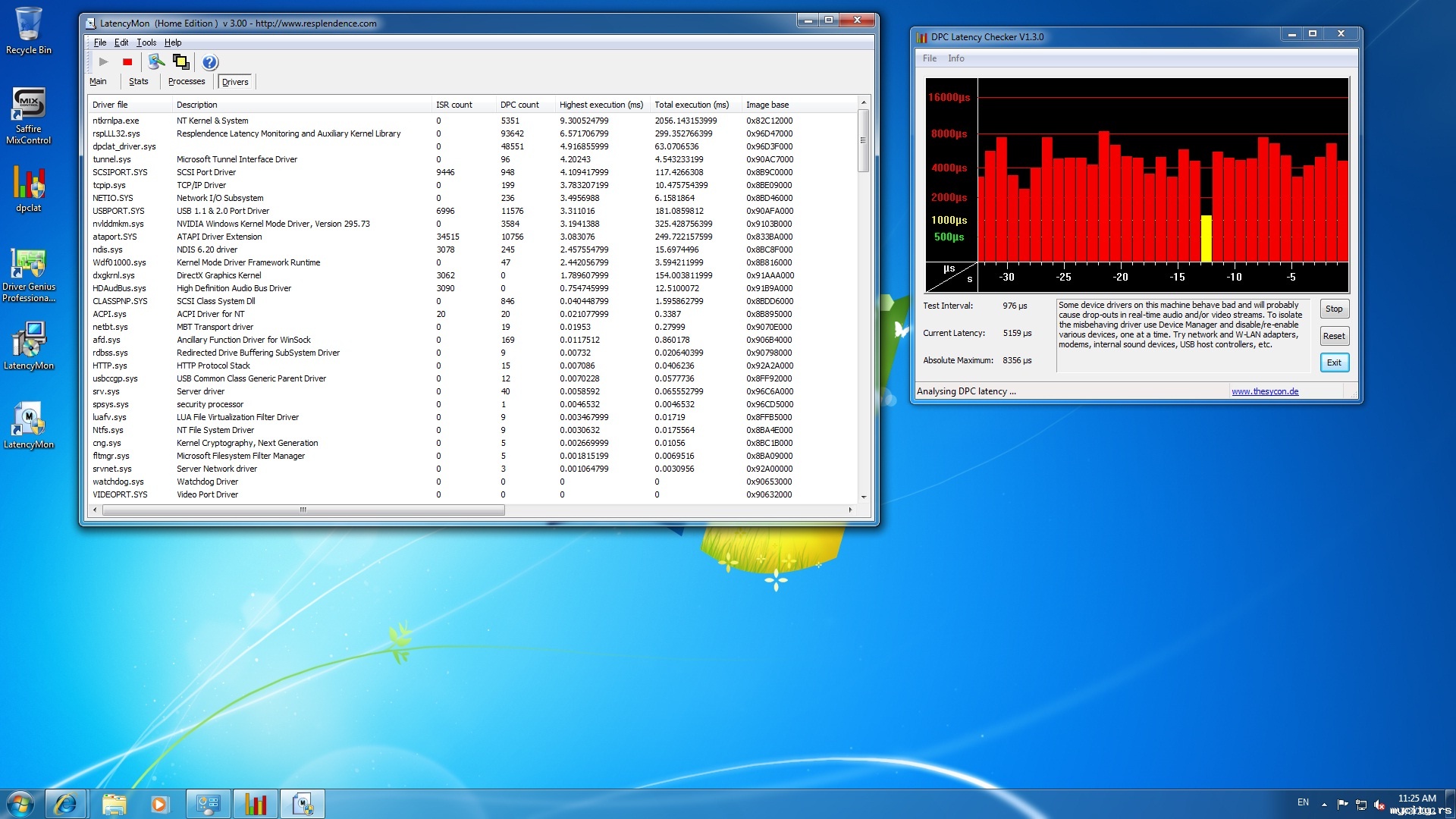
Task: Open Windows Media Player from the taskbar
Action: [x=159, y=804]
